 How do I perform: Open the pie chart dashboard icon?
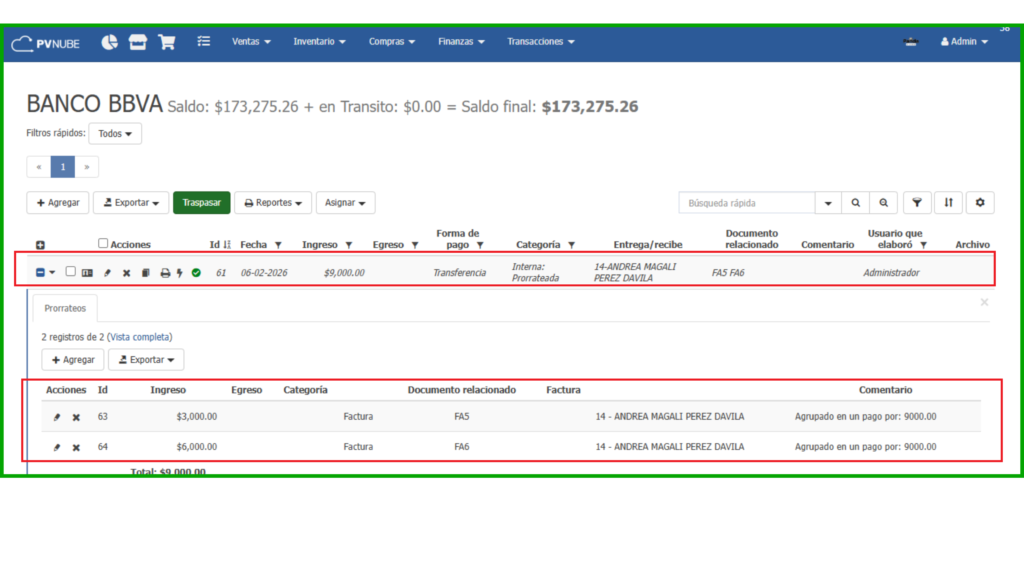pyautogui.click(x=110, y=42)
